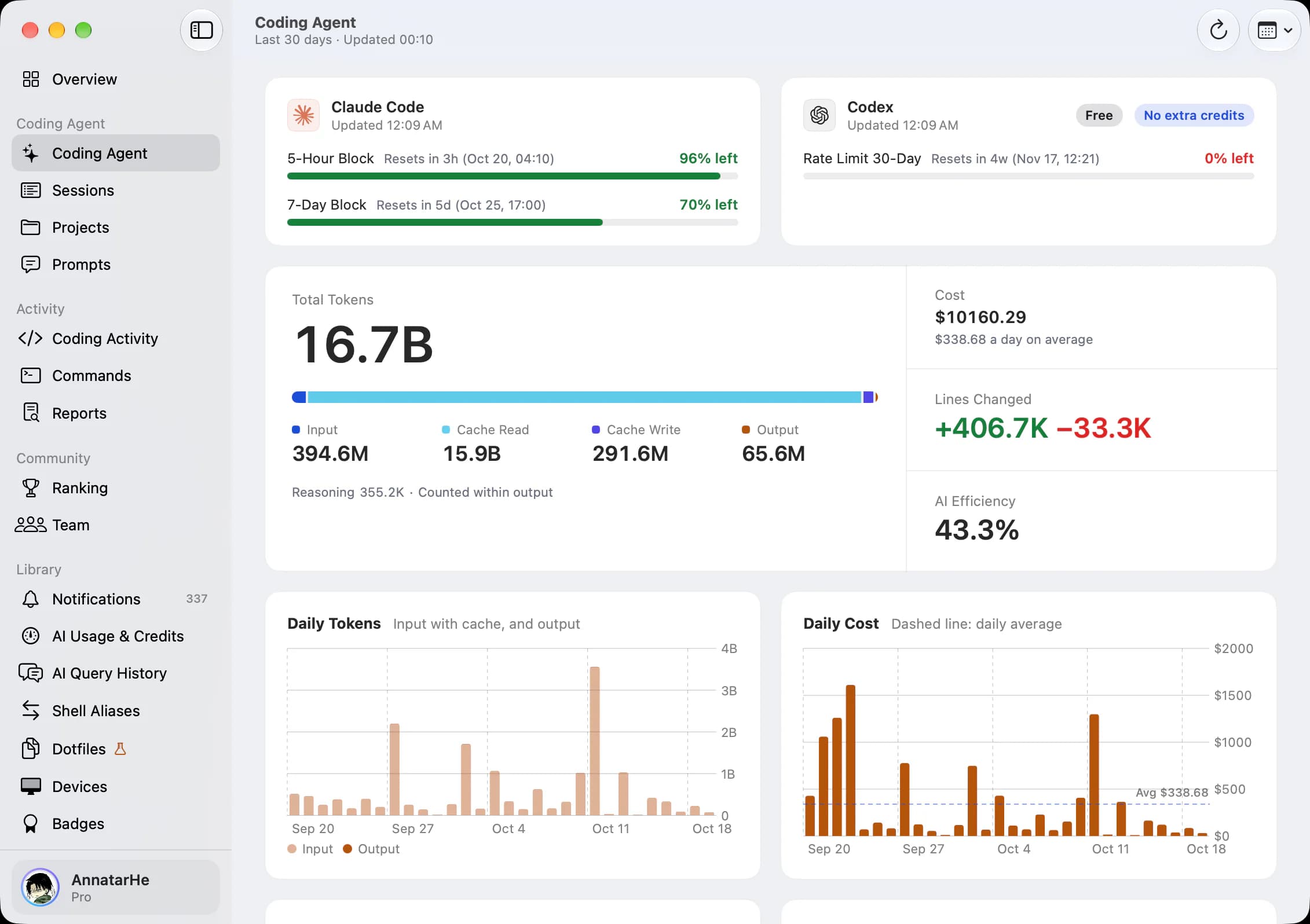1310x924 pixels.
Task: Click the total cost $10160.29
Action: coord(980,317)
